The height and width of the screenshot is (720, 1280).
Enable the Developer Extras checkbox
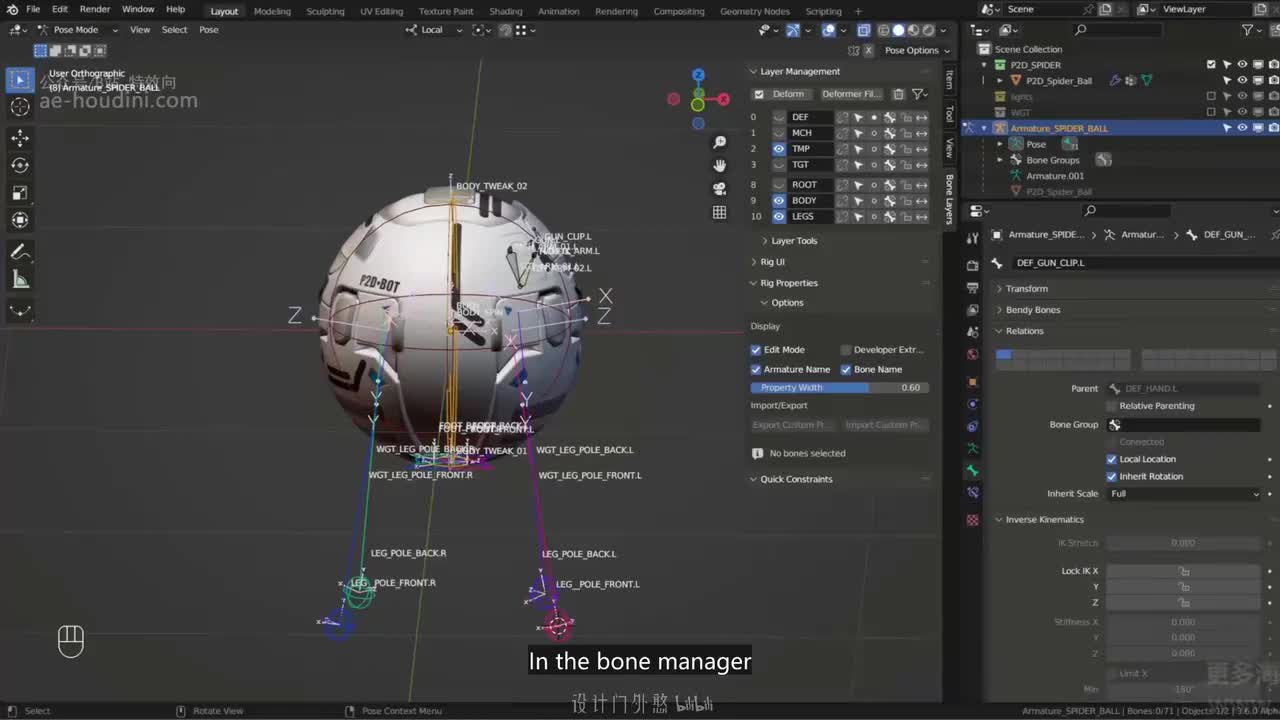click(x=846, y=350)
